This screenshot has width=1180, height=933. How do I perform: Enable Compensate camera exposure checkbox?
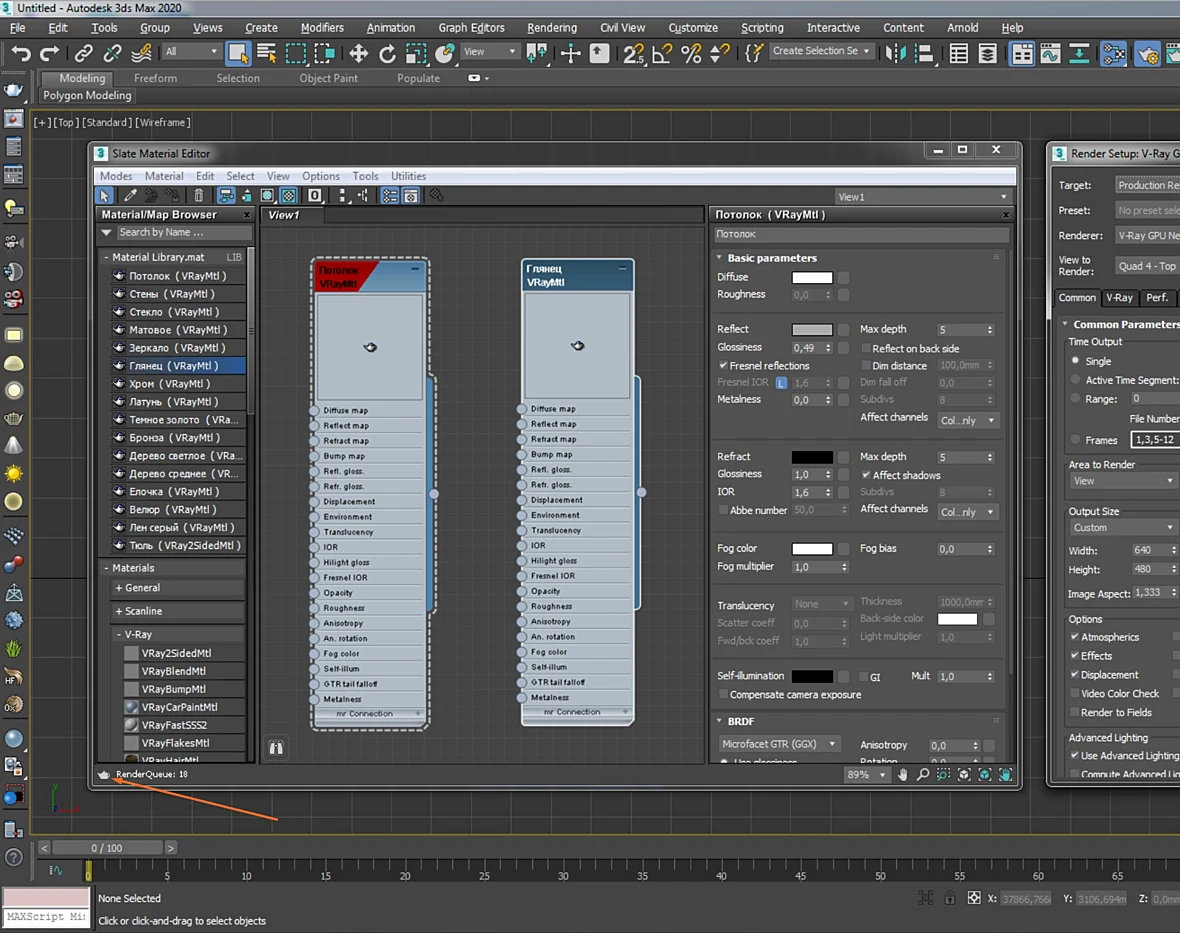coord(723,694)
